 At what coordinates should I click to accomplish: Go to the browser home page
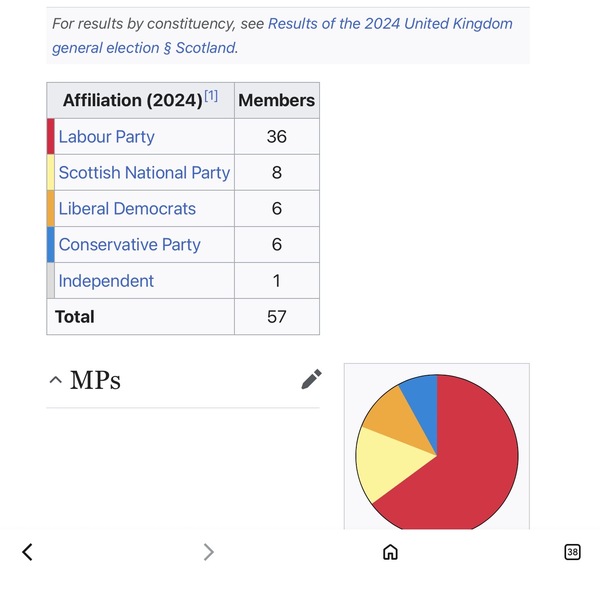[x=390, y=552]
